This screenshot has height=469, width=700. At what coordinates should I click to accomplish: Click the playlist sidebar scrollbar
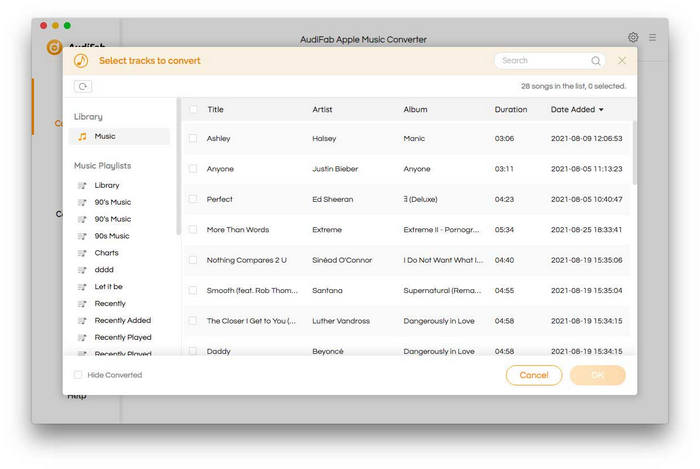click(x=179, y=166)
